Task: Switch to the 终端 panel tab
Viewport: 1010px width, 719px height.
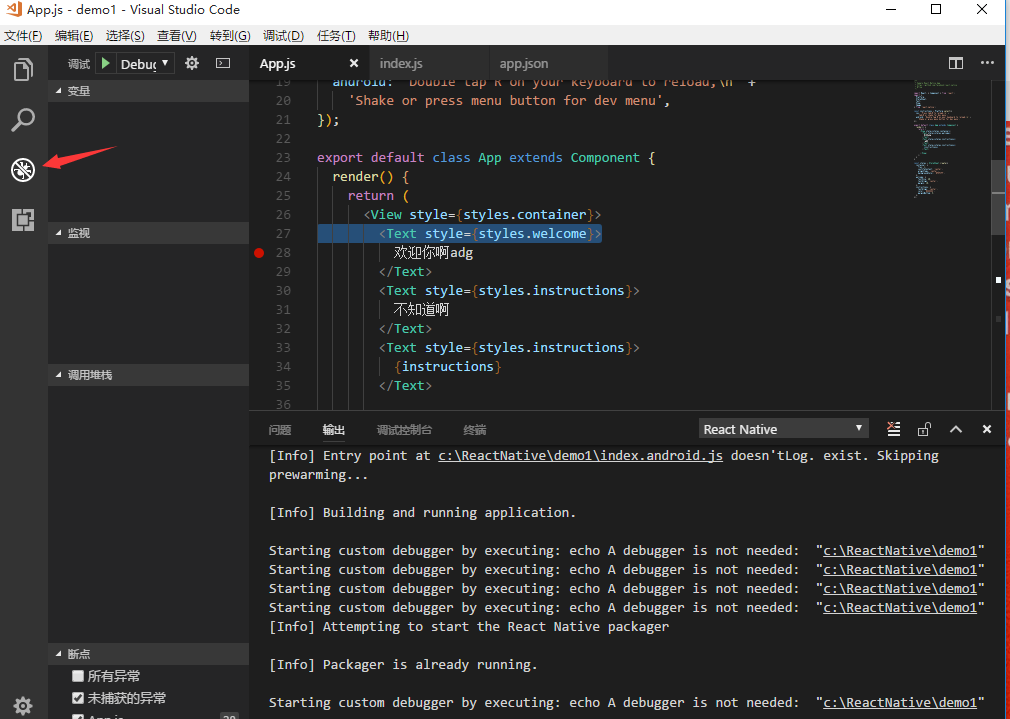Action: pos(475,430)
